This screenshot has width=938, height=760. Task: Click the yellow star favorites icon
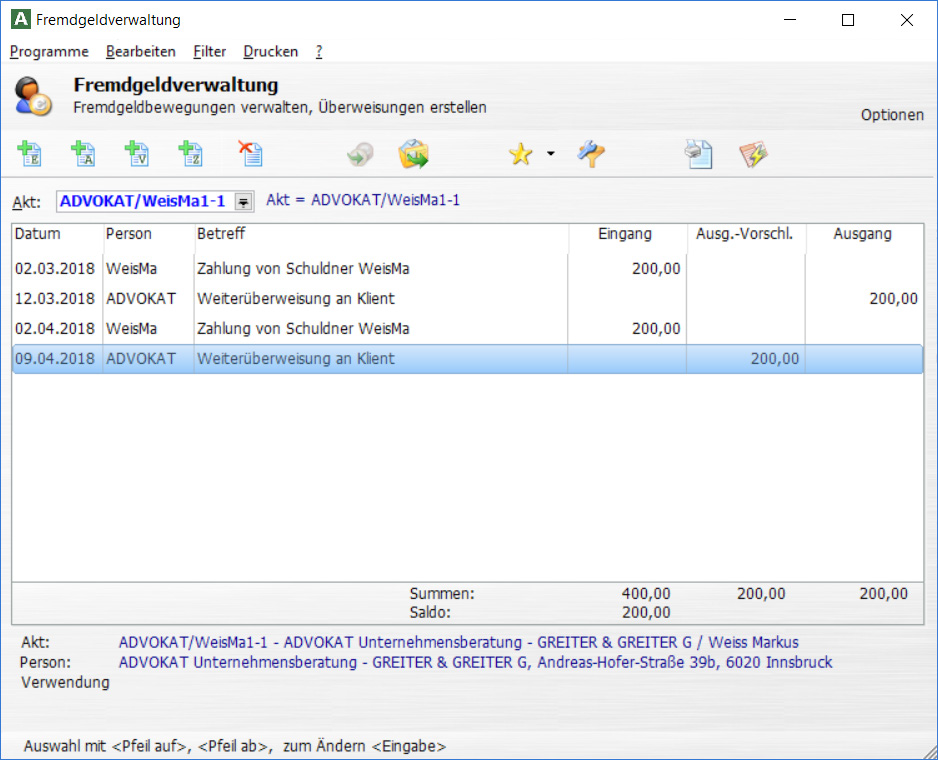coord(521,154)
